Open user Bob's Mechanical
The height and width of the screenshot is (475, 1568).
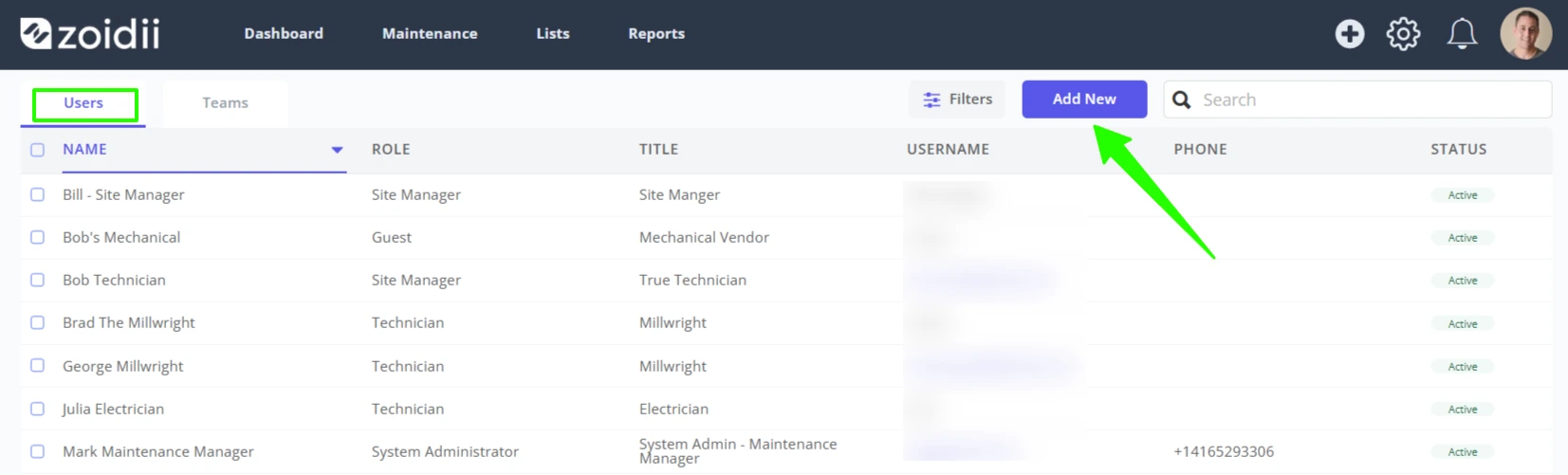(121, 237)
